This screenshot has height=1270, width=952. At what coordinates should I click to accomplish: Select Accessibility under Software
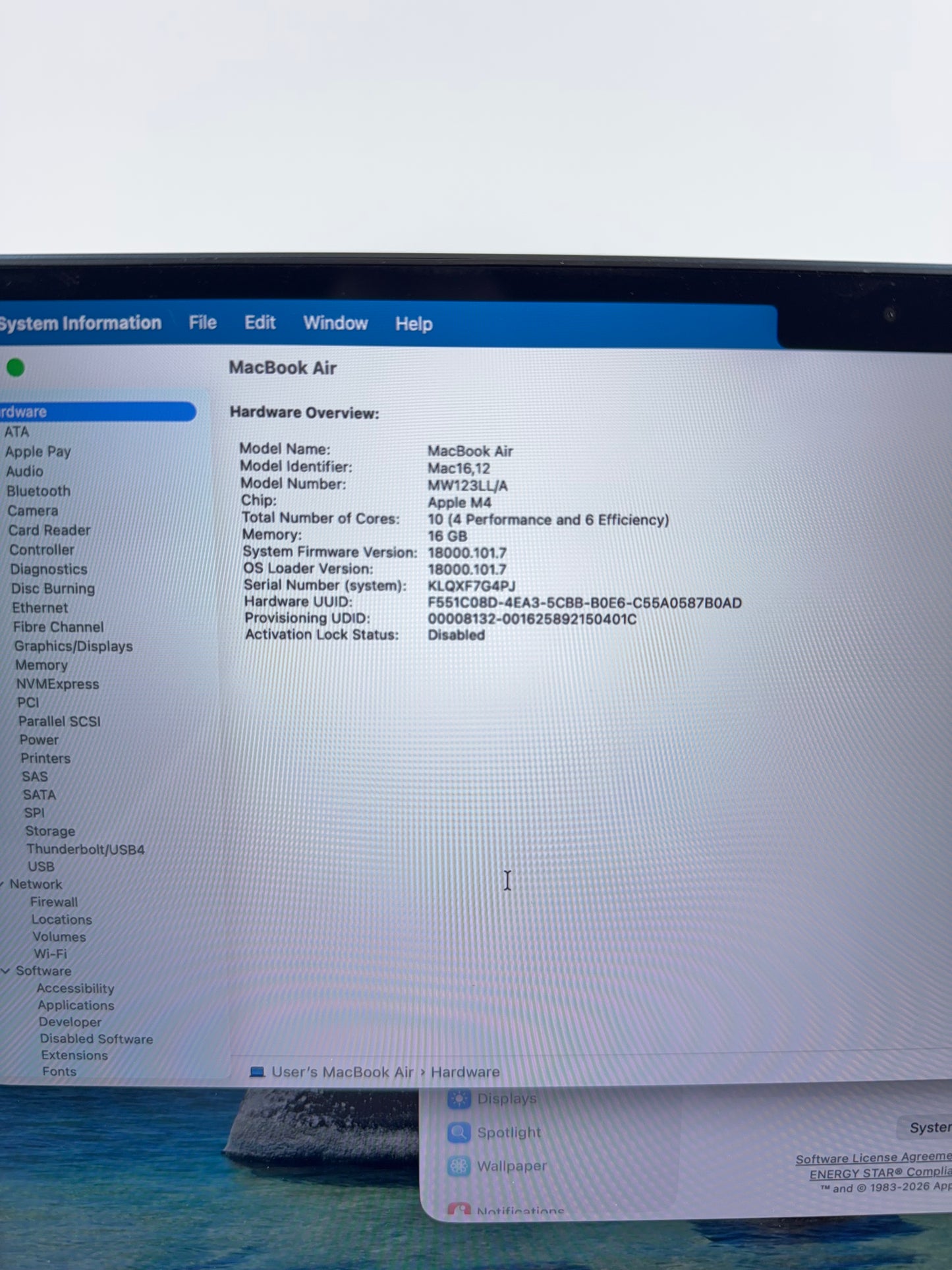click(76, 988)
